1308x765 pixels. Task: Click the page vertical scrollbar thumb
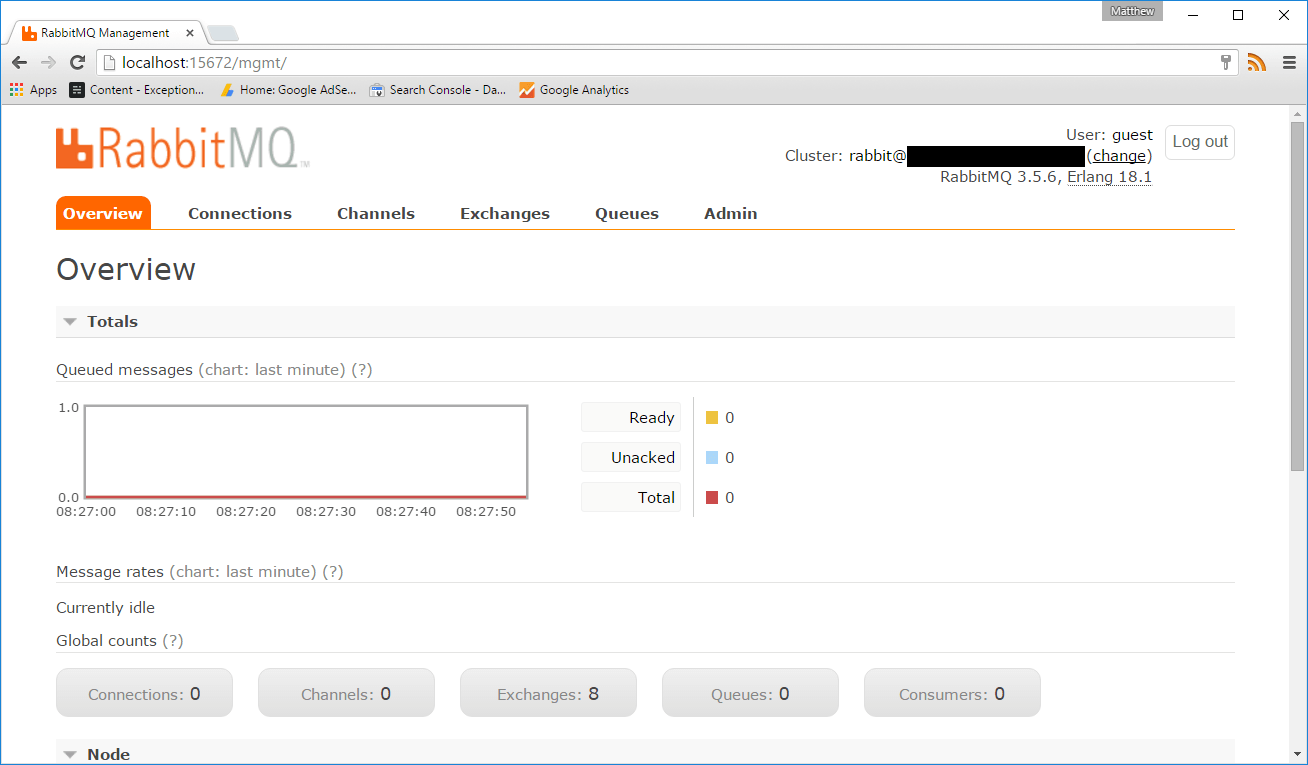pos(1297,295)
